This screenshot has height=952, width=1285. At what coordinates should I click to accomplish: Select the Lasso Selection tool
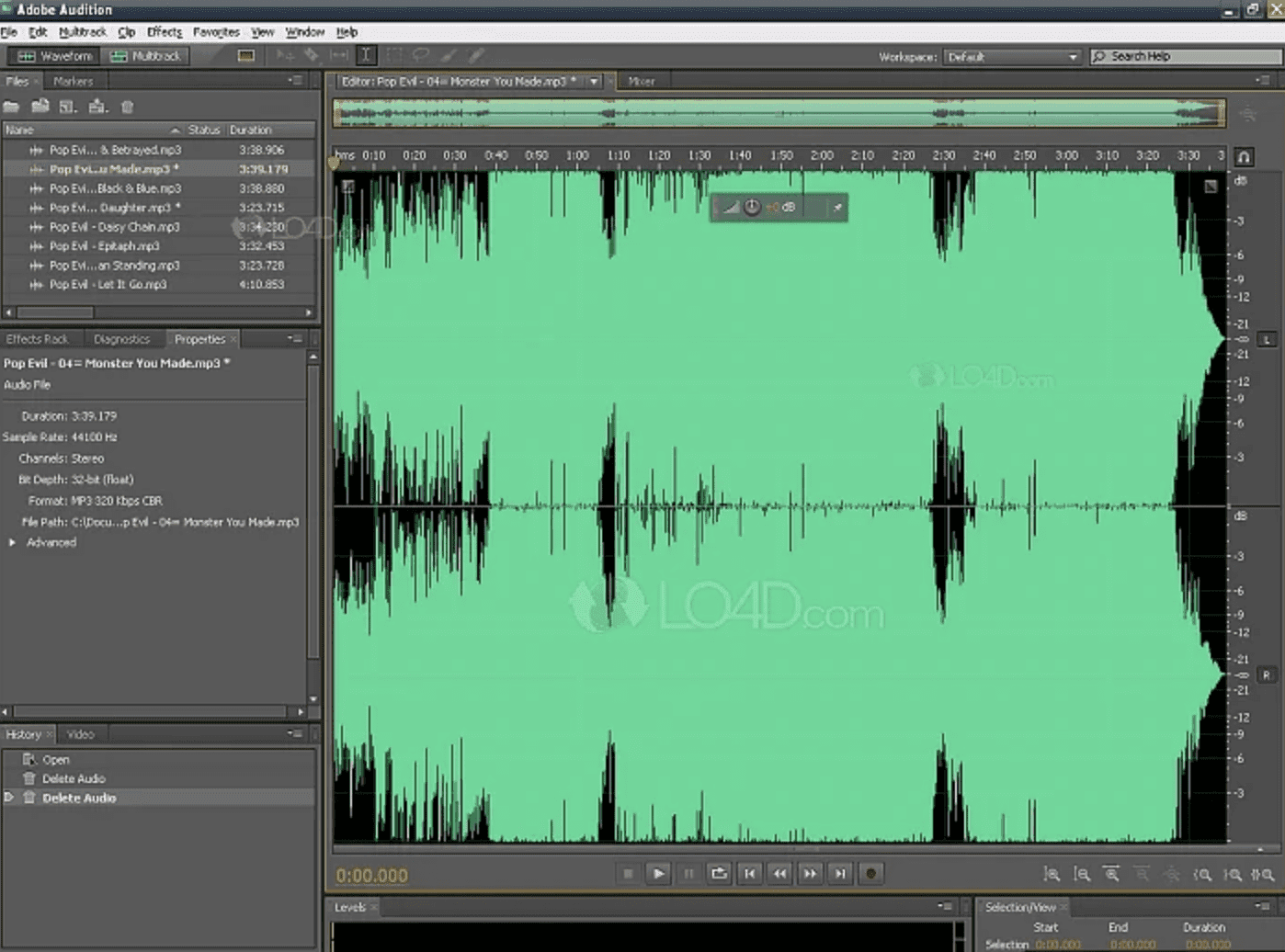click(x=421, y=56)
